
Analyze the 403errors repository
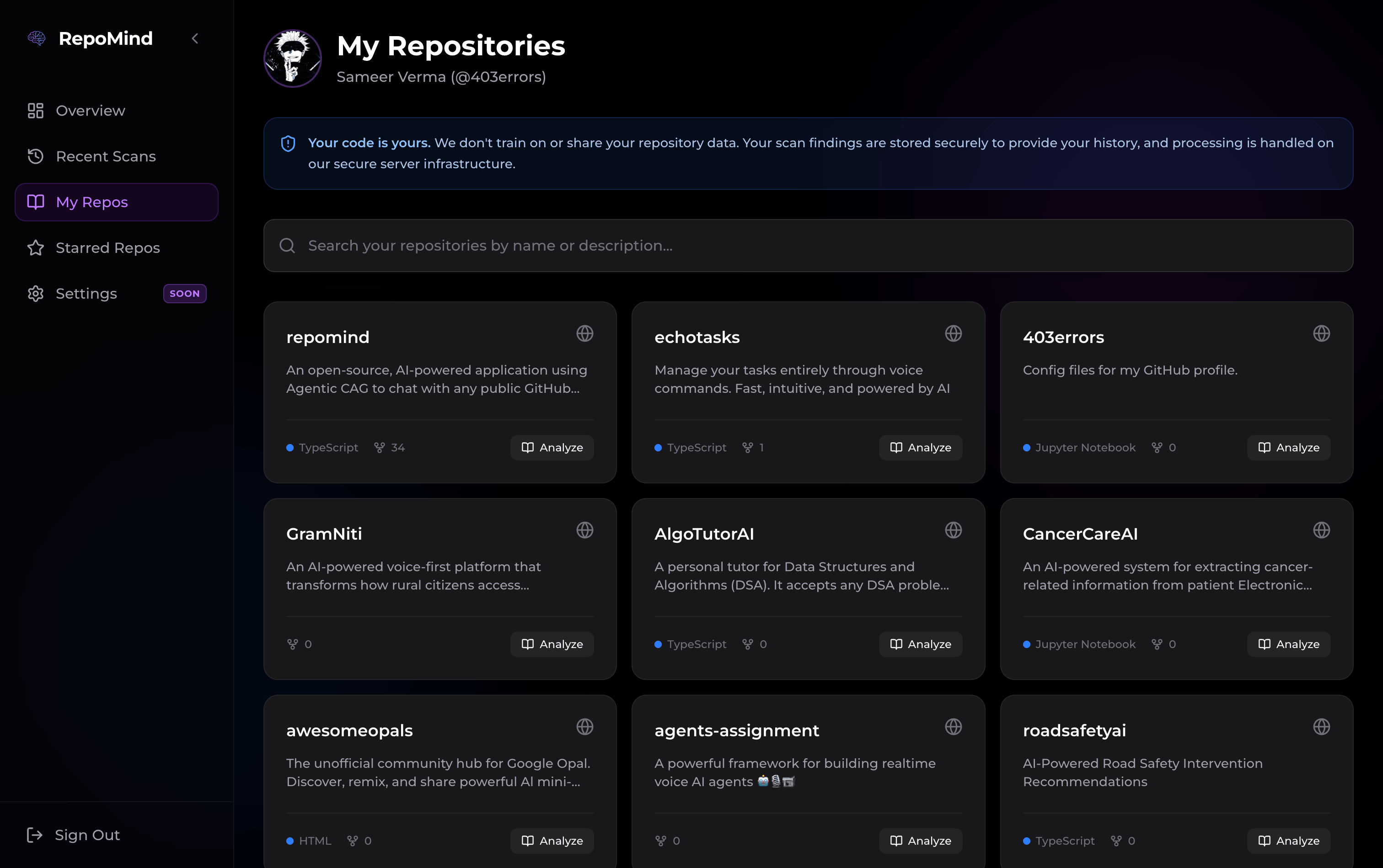coord(1288,447)
